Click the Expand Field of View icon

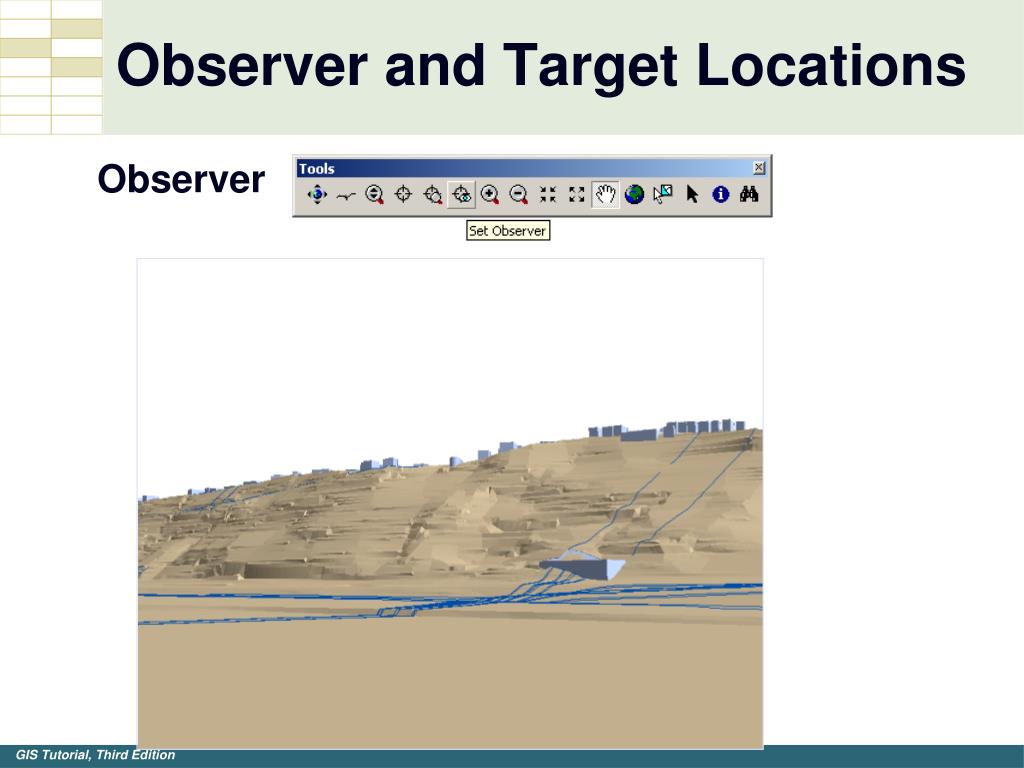[577, 194]
